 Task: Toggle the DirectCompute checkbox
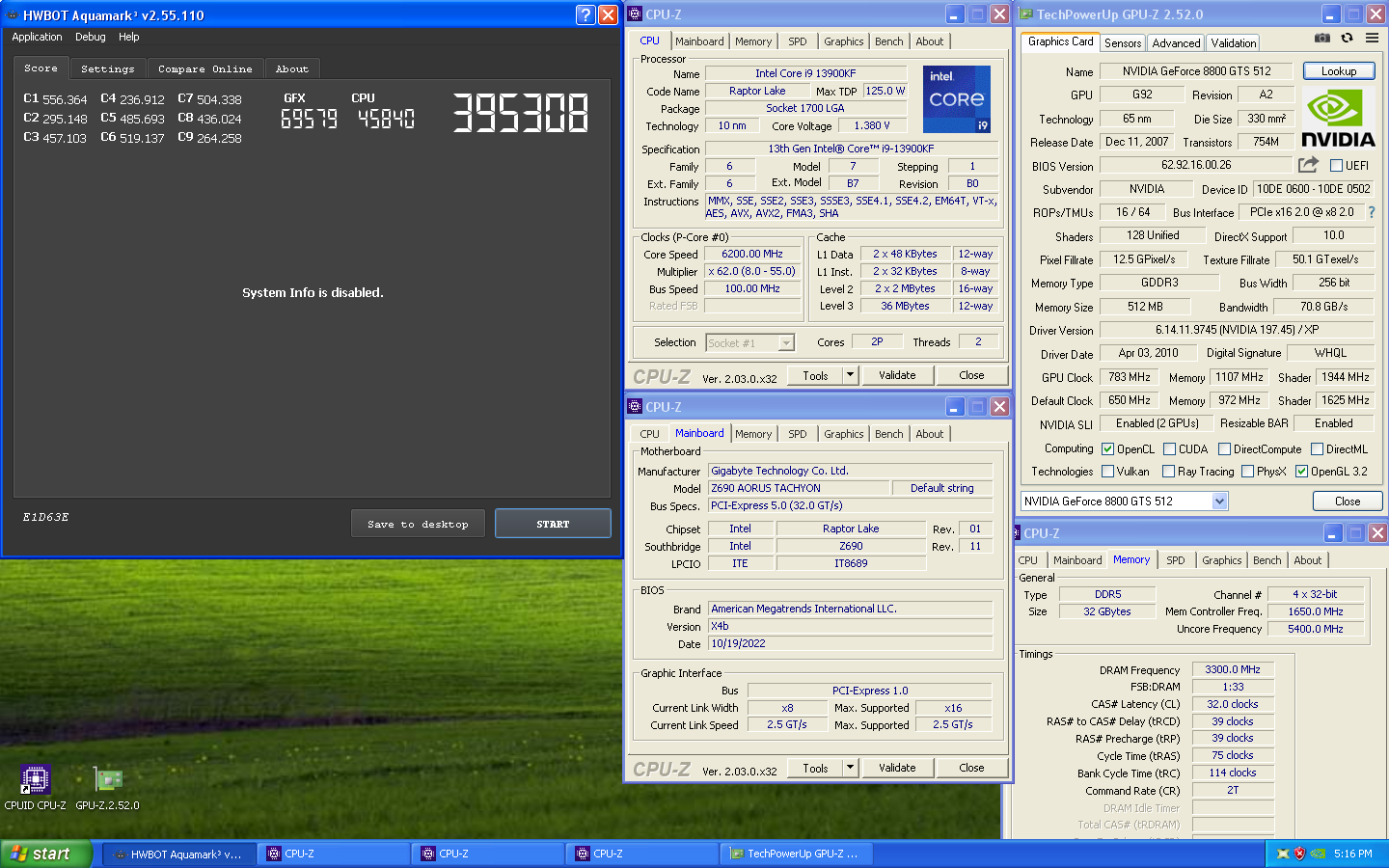1224,448
